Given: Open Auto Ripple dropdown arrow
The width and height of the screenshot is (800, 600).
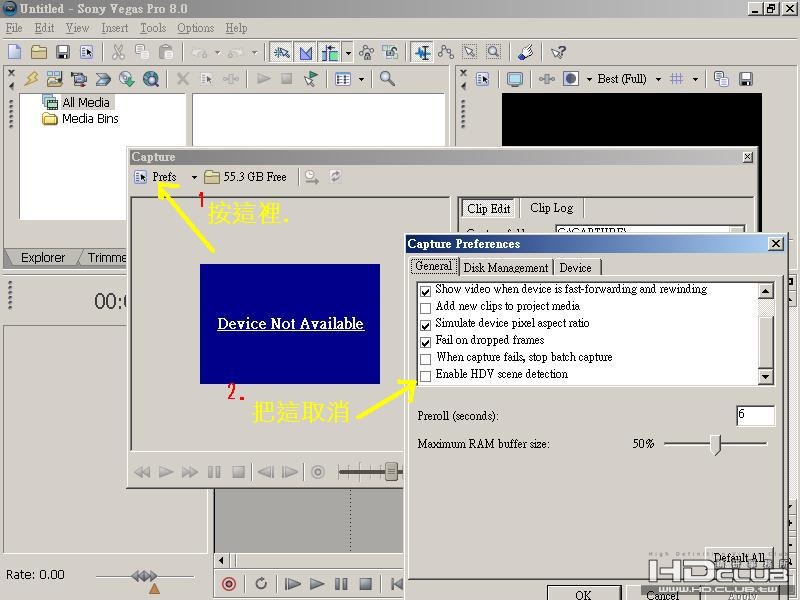Looking at the screenshot, I should [x=348, y=53].
